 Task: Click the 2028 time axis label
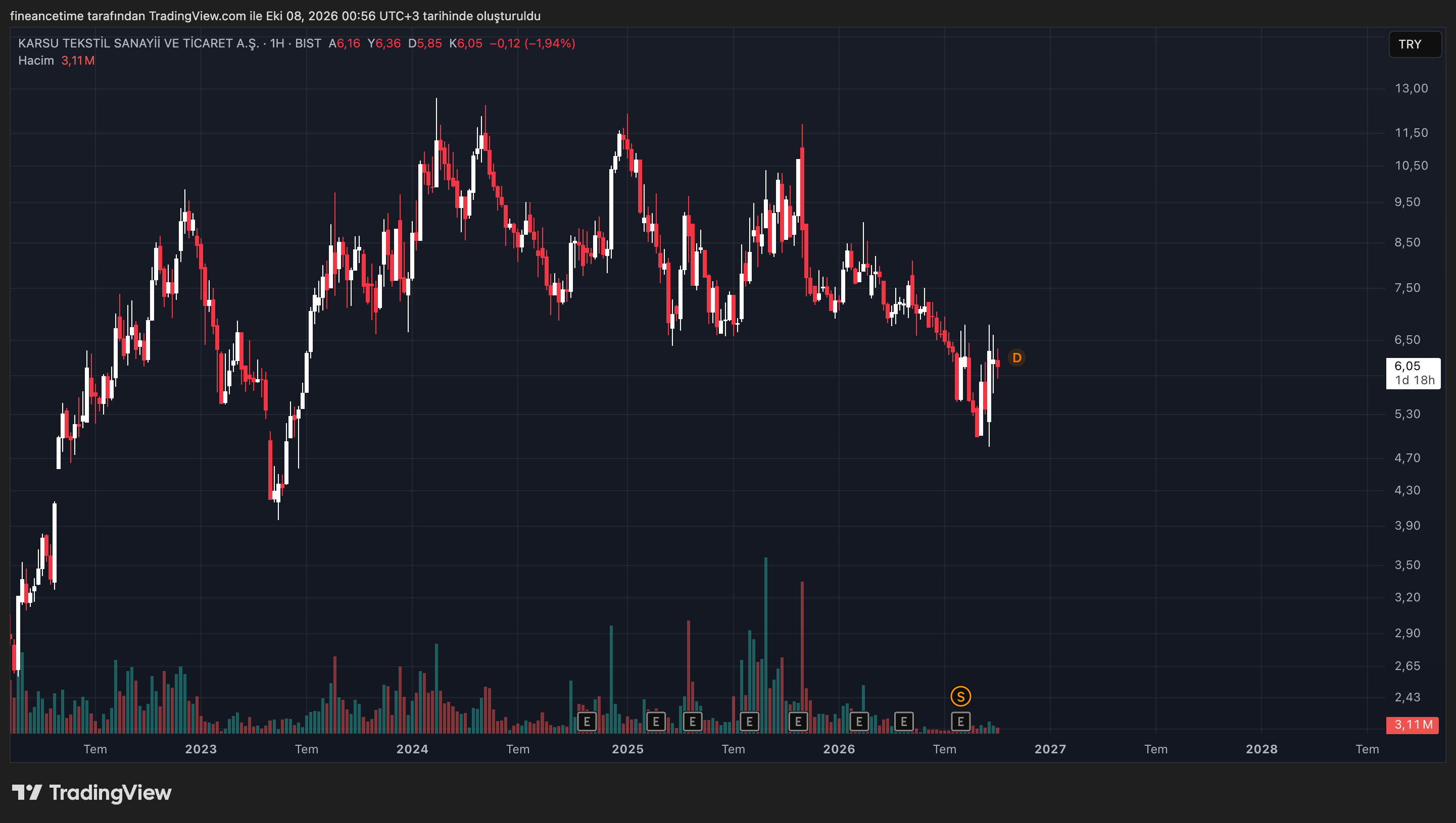point(1261,749)
